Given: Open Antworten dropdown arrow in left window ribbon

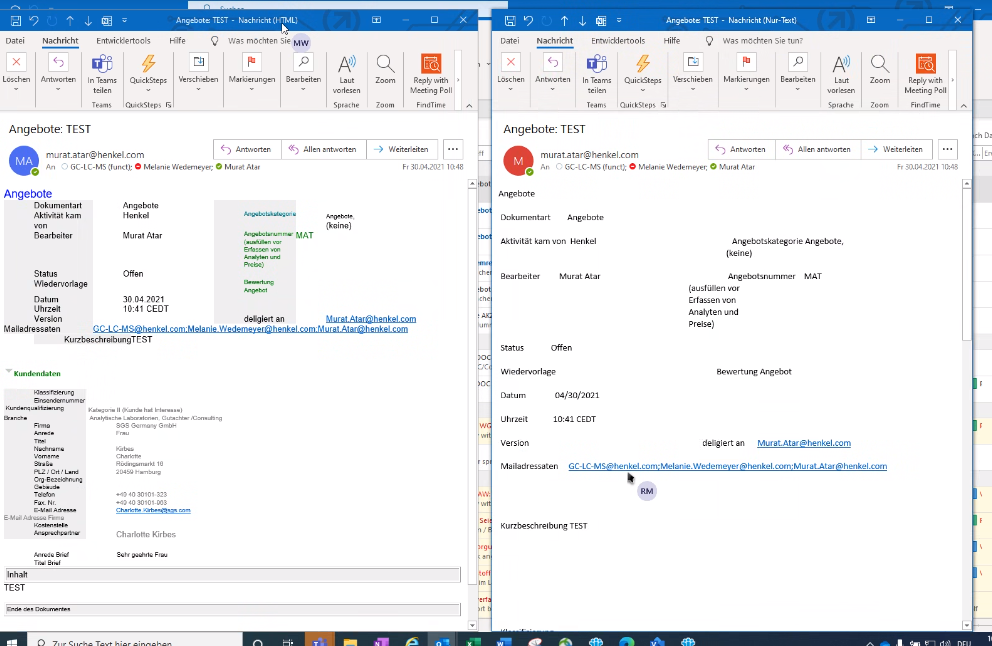Looking at the screenshot, I should point(58,89).
